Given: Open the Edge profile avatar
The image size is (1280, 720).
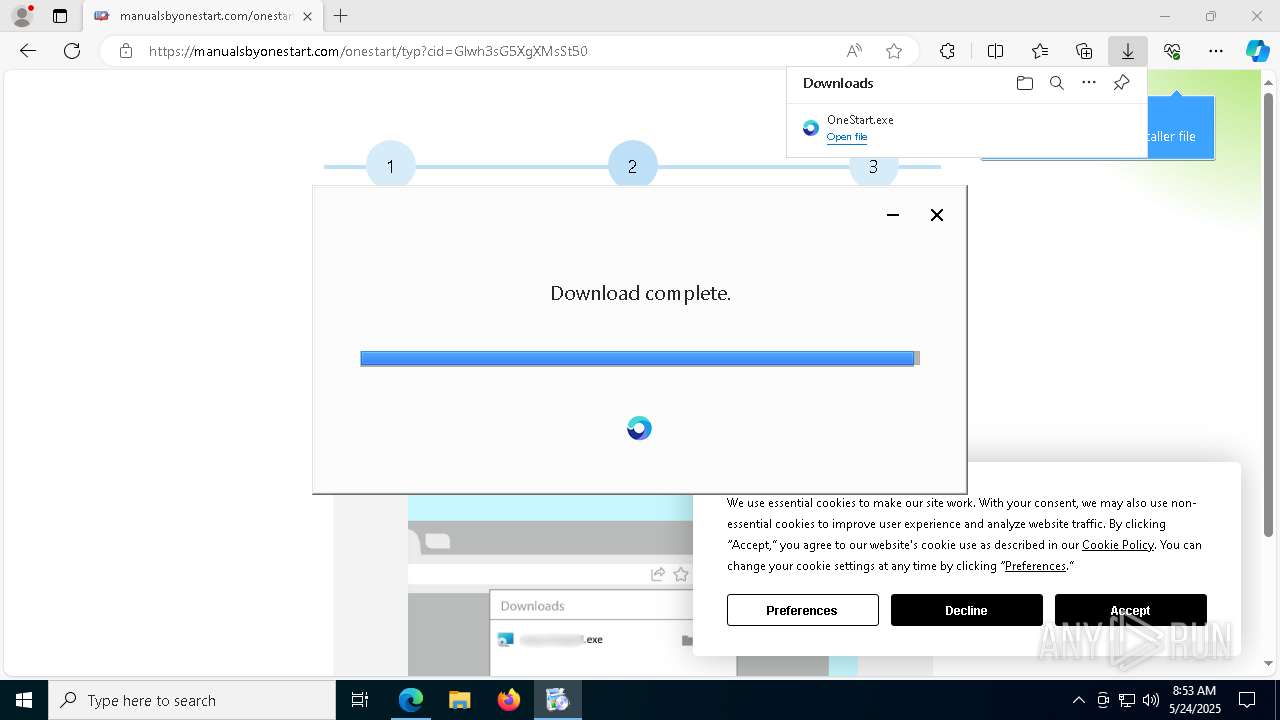Looking at the screenshot, I should pos(22,16).
